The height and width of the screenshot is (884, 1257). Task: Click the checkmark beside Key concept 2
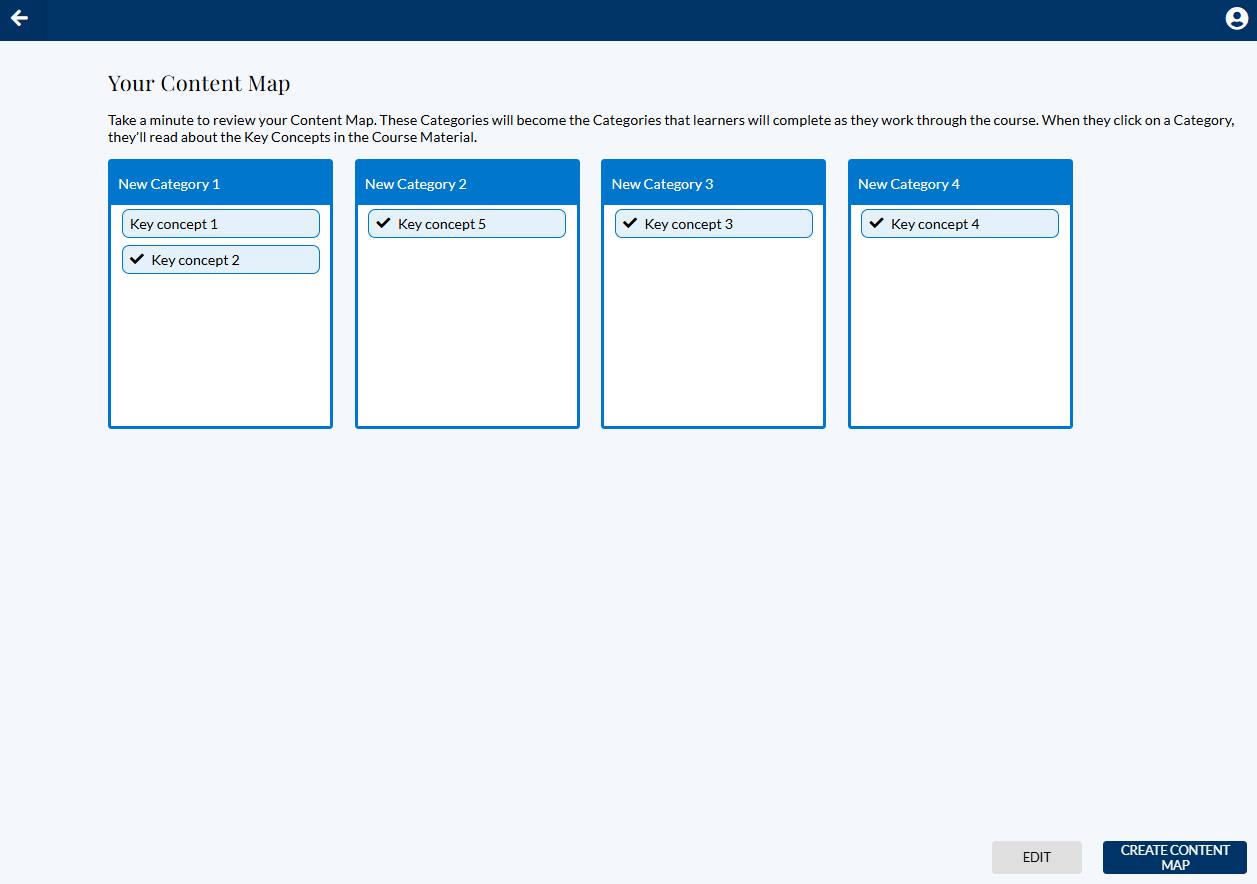tap(138, 259)
